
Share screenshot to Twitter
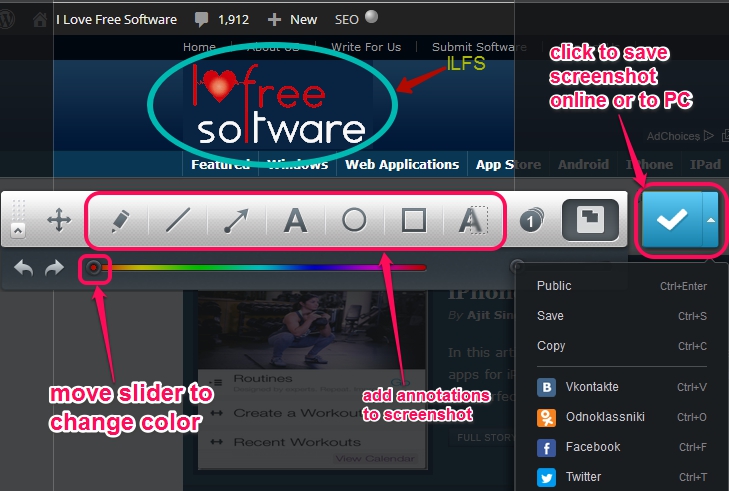point(622,477)
